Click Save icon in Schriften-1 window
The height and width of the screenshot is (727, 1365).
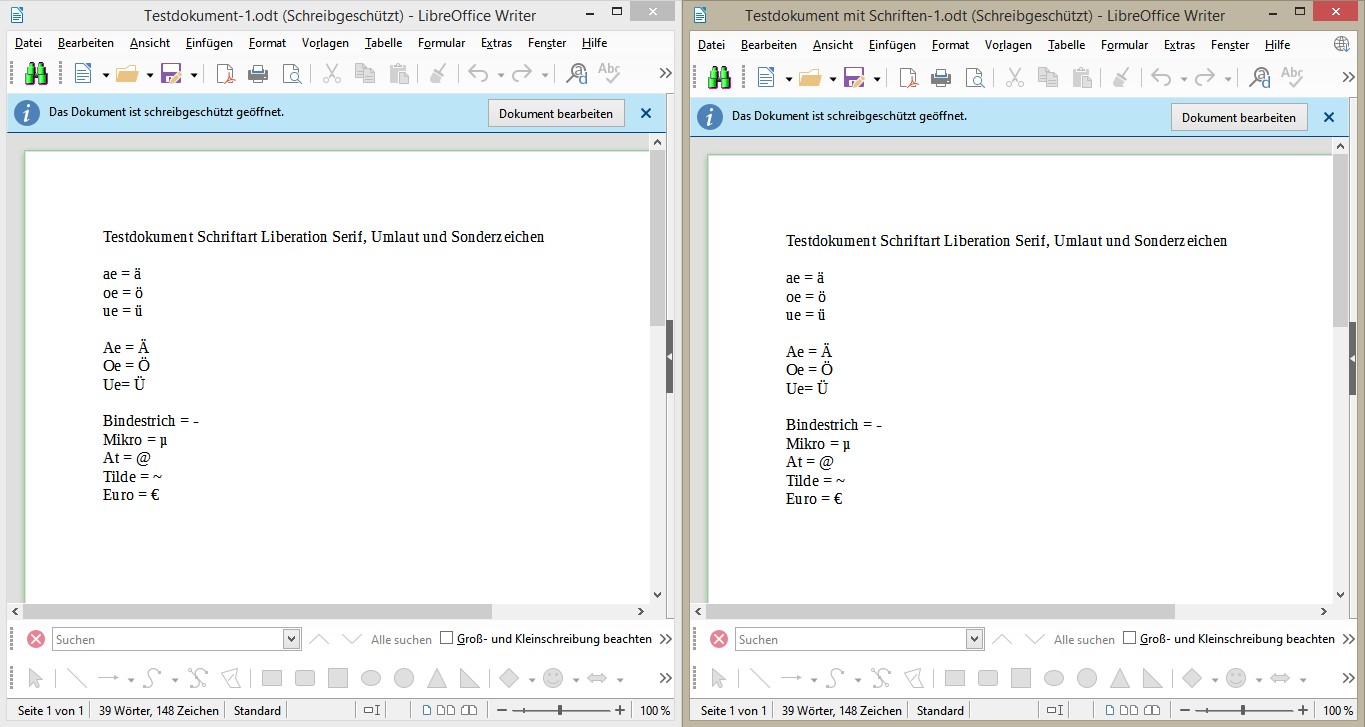coord(854,78)
